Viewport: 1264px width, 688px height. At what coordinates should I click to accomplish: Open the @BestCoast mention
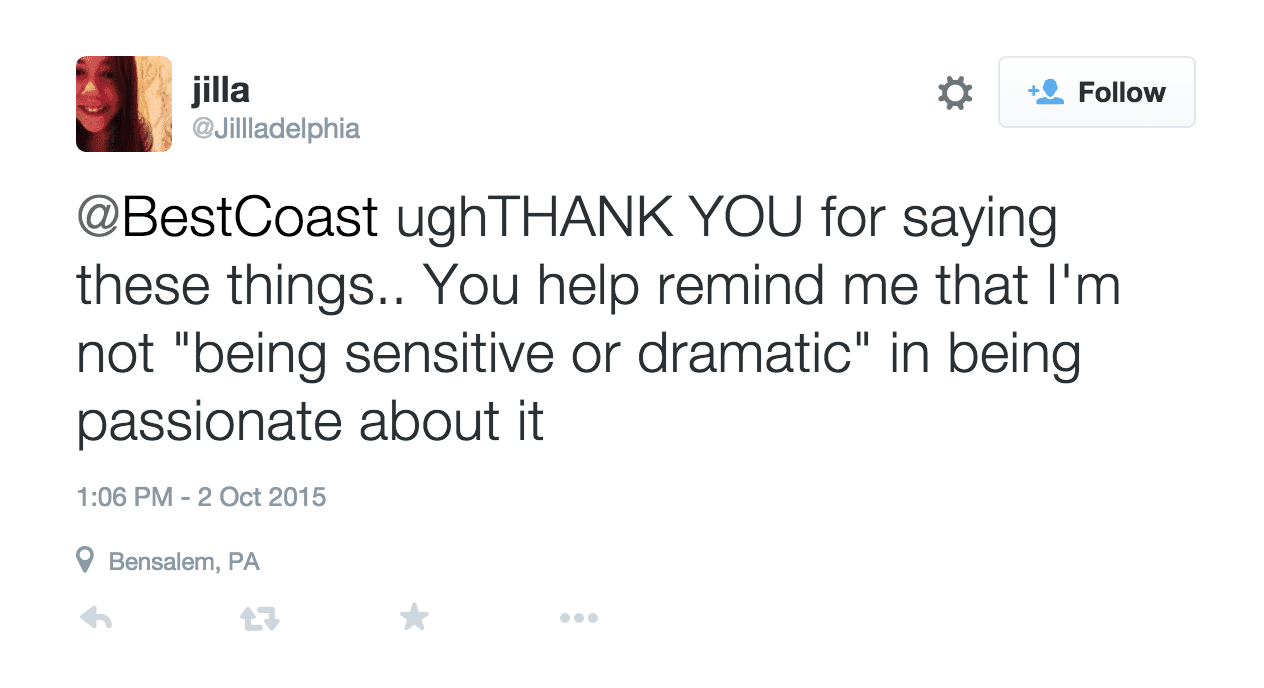click(x=225, y=218)
